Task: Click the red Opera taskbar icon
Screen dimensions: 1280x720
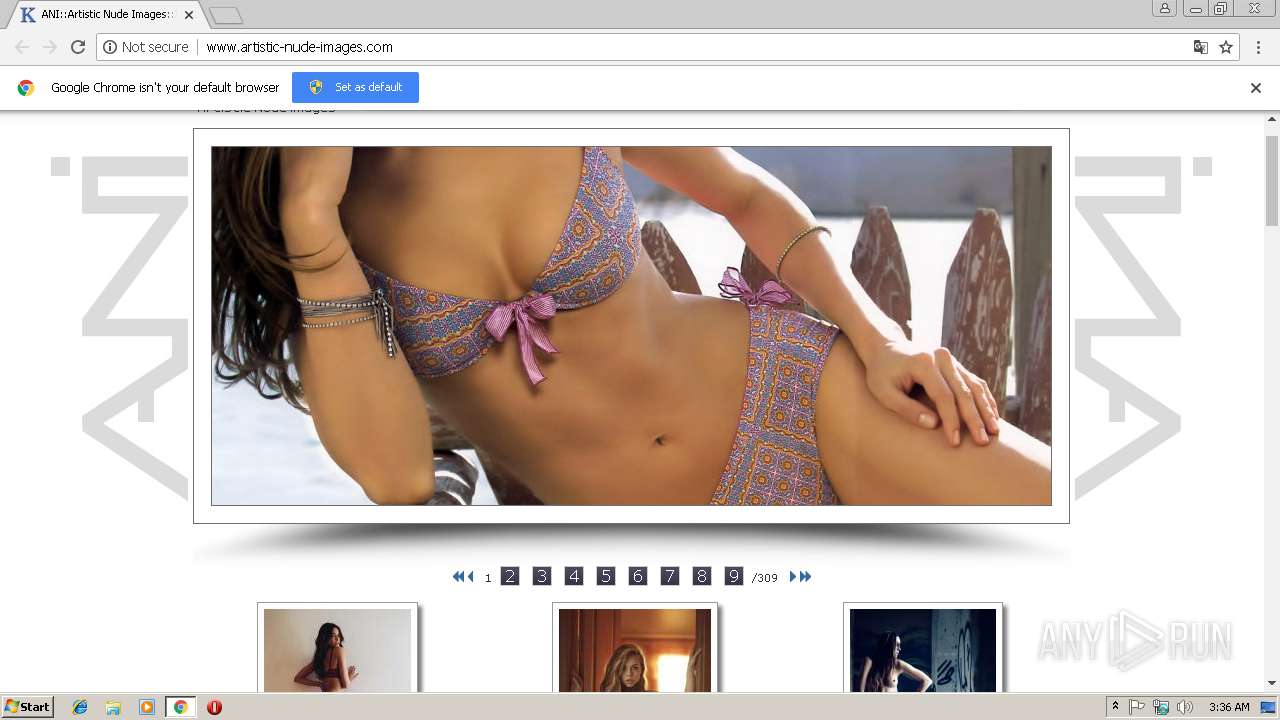Action: tap(214, 707)
